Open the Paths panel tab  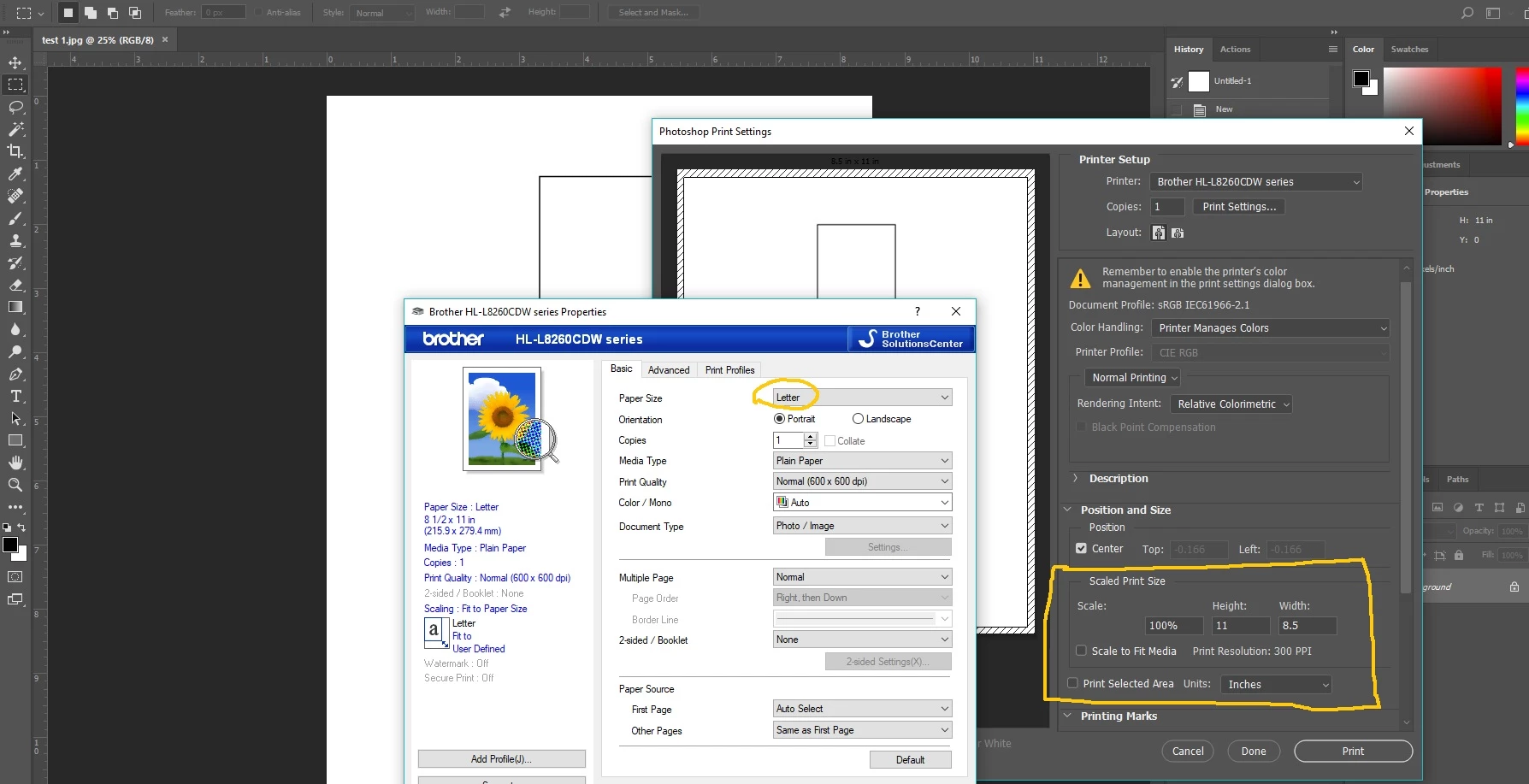[x=1457, y=480]
